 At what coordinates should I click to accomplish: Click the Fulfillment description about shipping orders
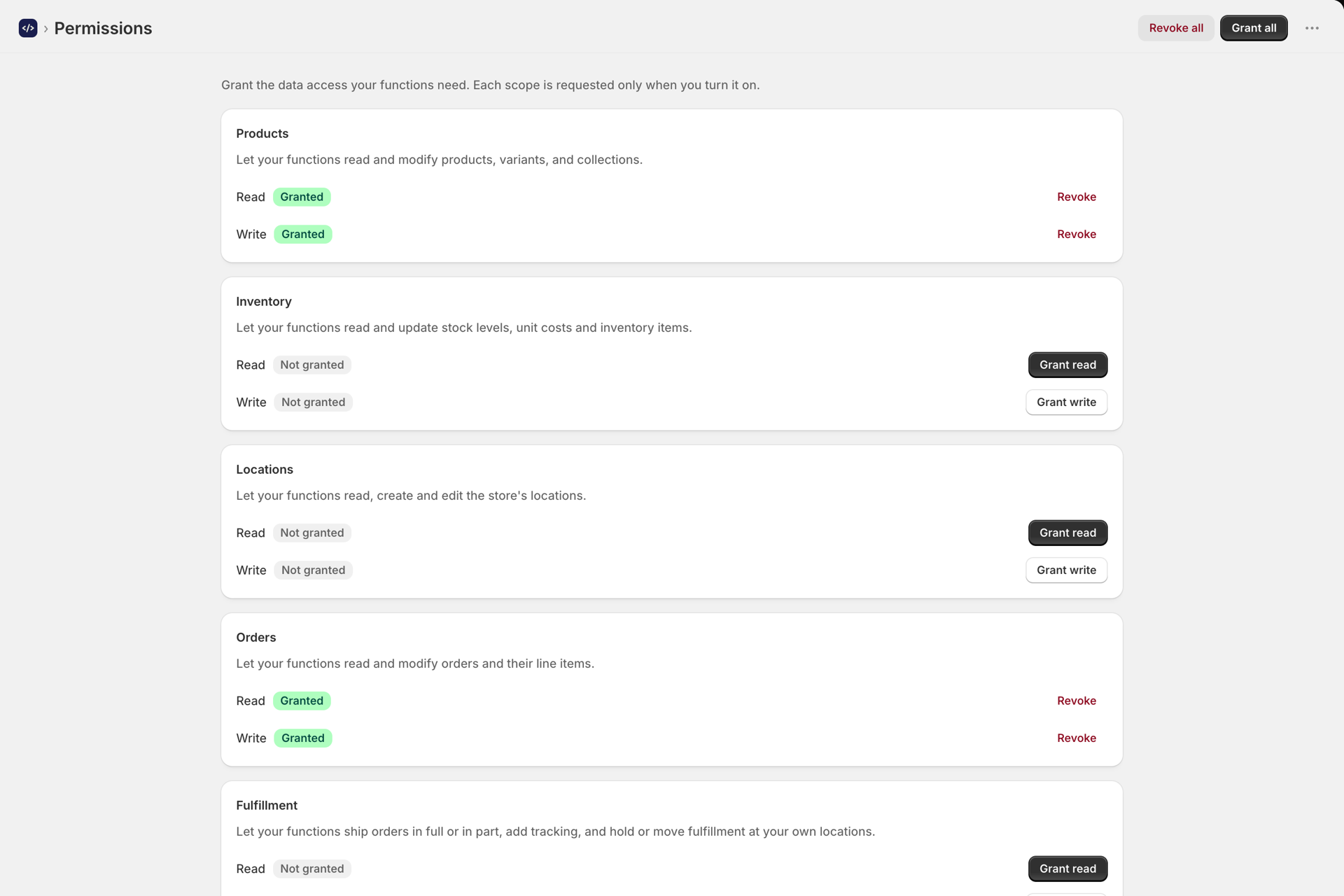555,832
